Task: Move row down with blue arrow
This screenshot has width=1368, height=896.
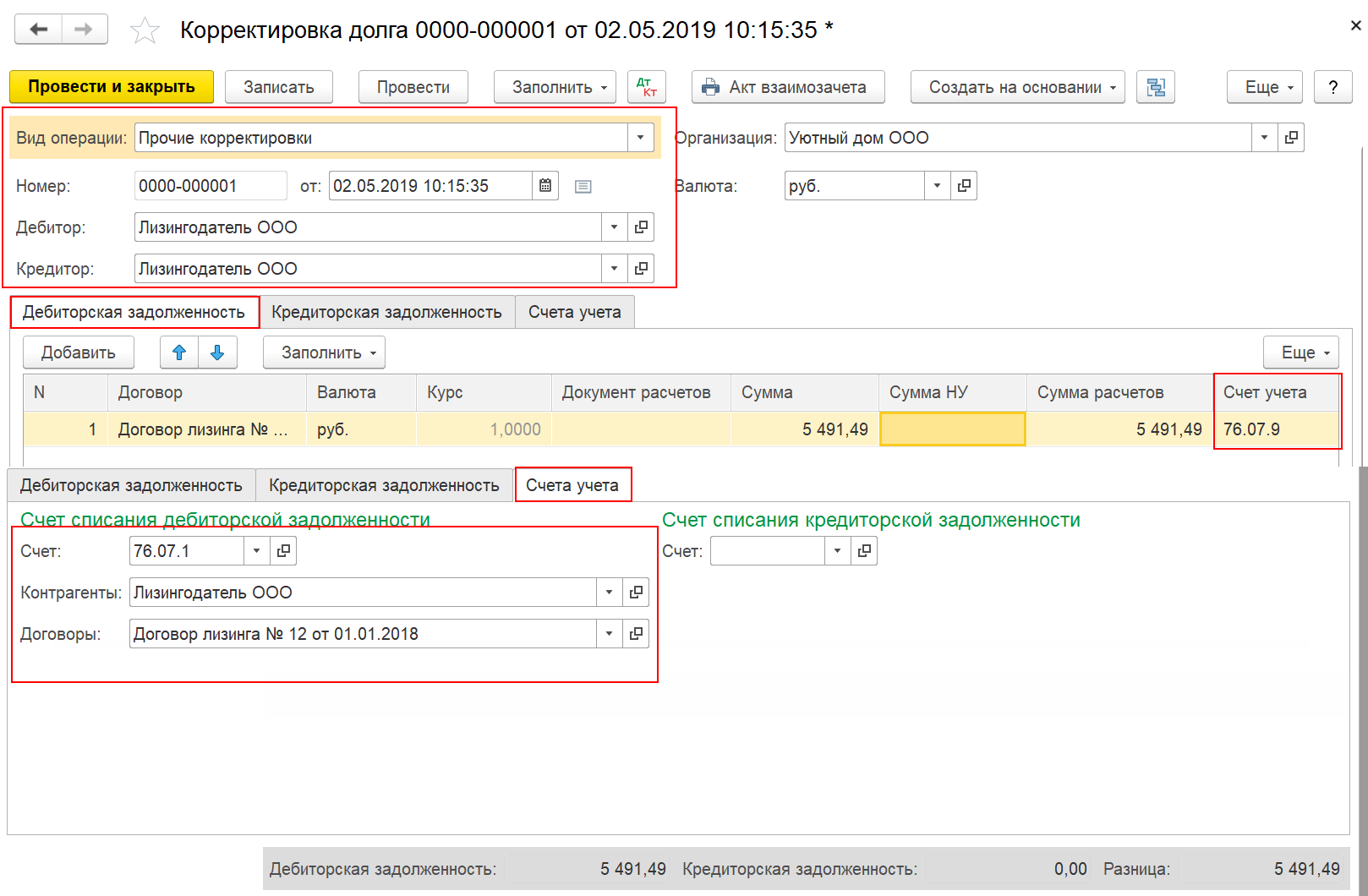Action: (217, 352)
